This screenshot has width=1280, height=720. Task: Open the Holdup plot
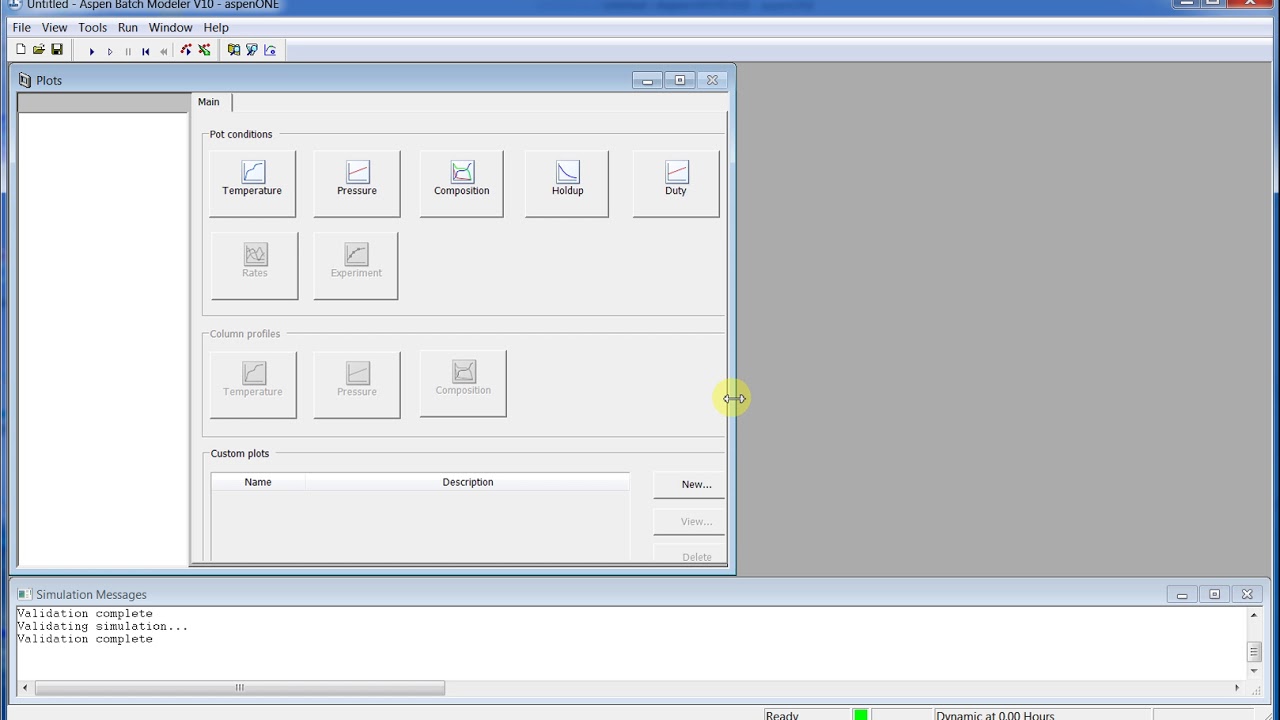click(x=567, y=183)
